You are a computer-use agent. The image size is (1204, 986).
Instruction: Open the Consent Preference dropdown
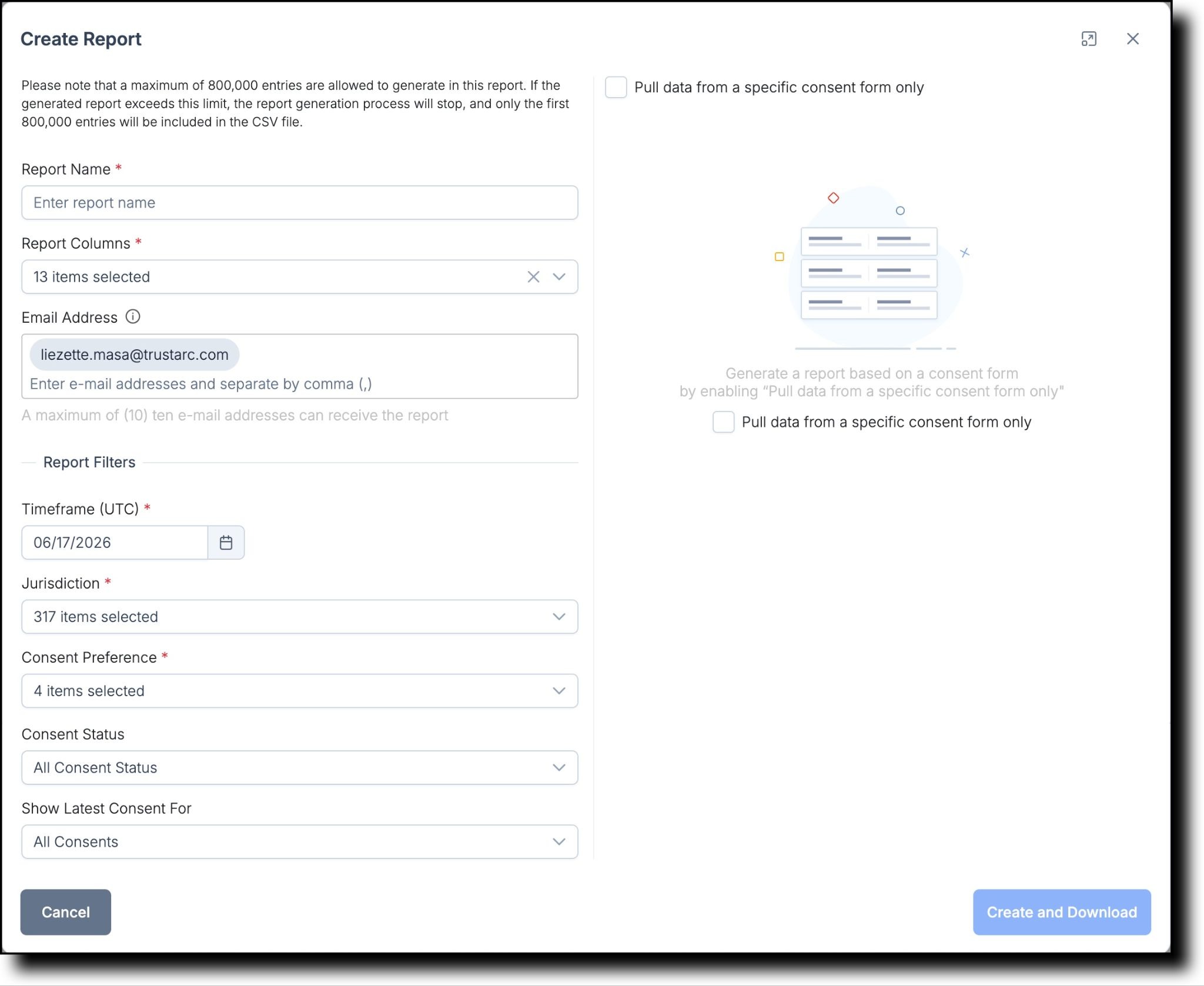(300, 691)
